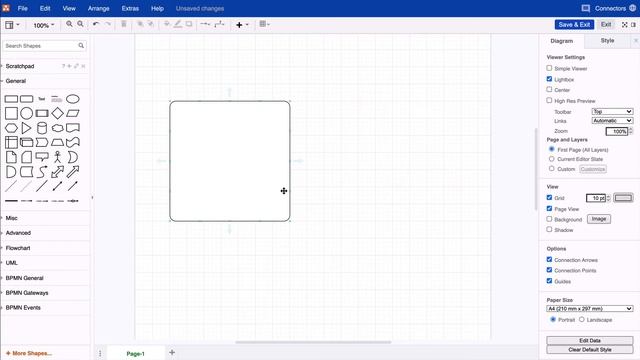
Task: Open the Arrange menu
Action: click(x=98, y=8)
